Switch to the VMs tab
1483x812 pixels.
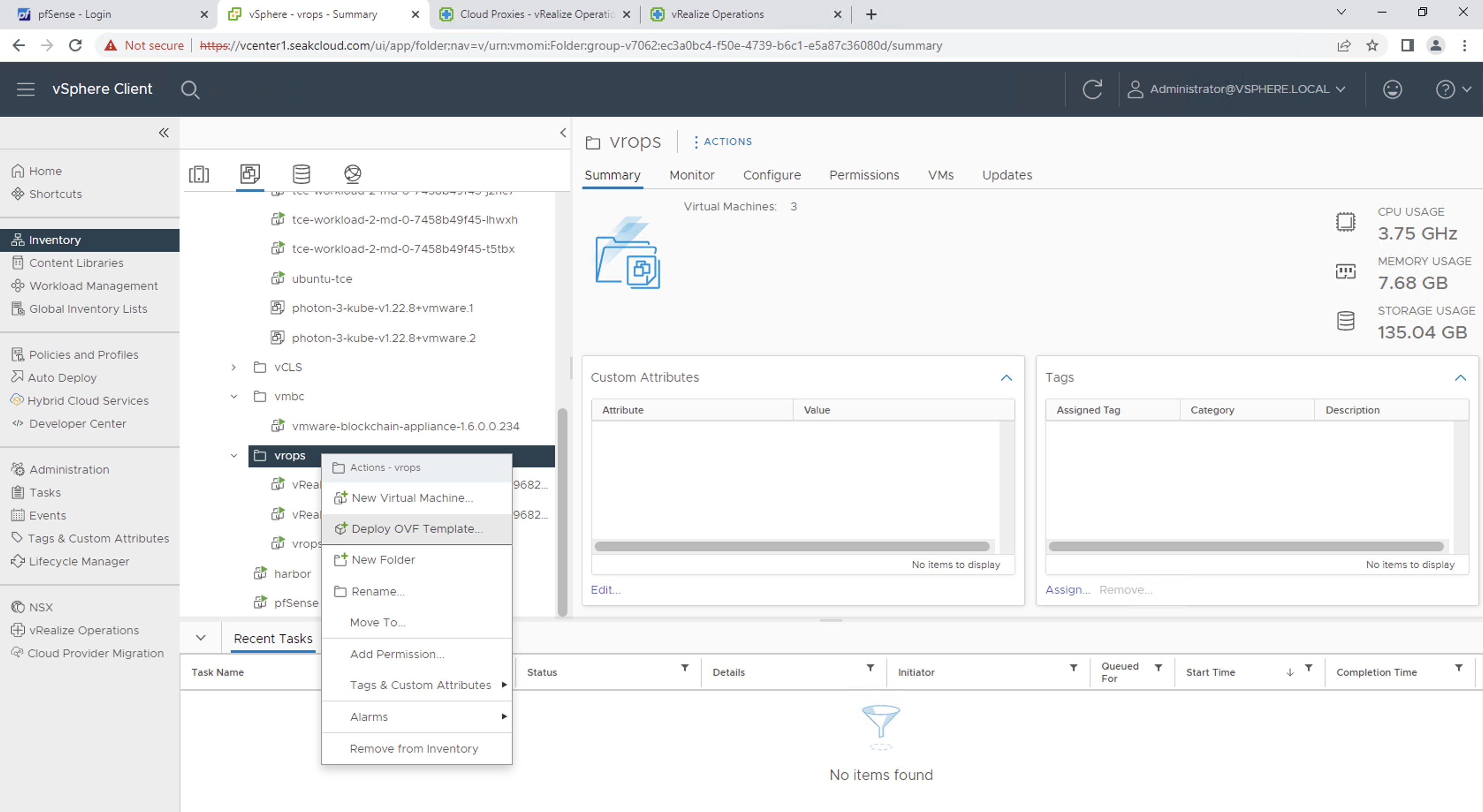[940, 175]
